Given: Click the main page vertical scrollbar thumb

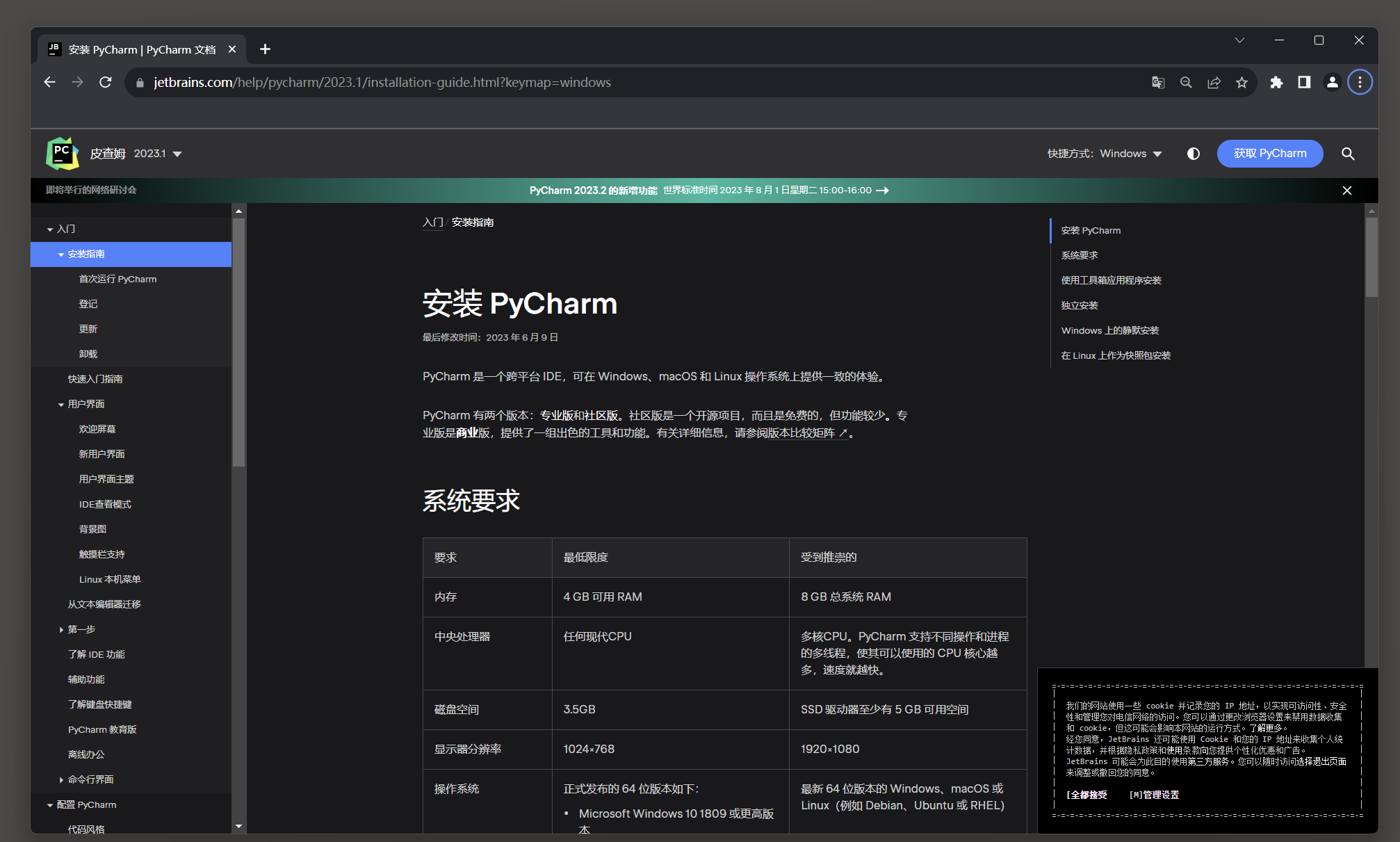Looking at the screenshot, I should 1371,257.
